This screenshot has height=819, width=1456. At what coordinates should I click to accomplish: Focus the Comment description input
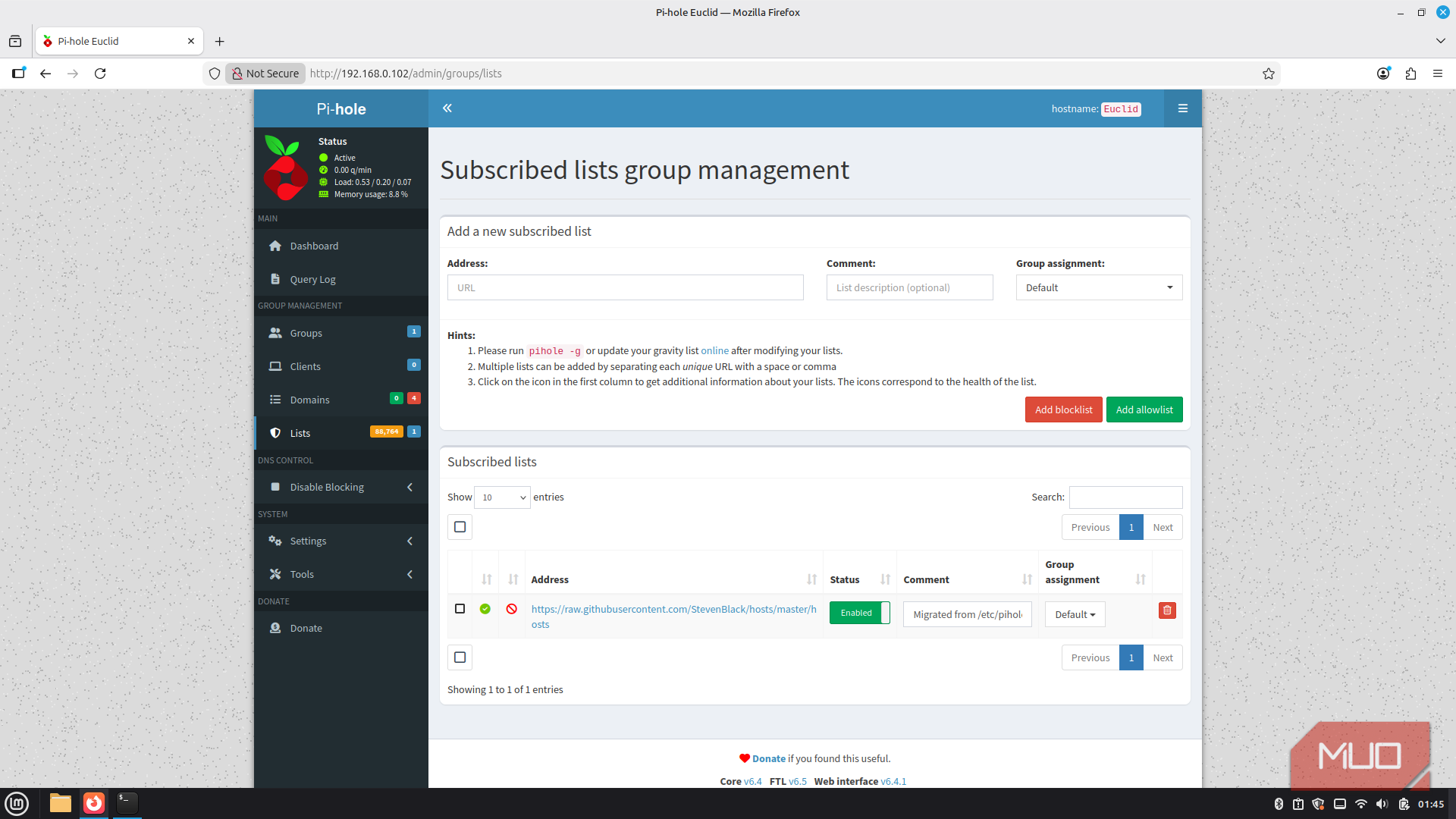click(909, 287)
